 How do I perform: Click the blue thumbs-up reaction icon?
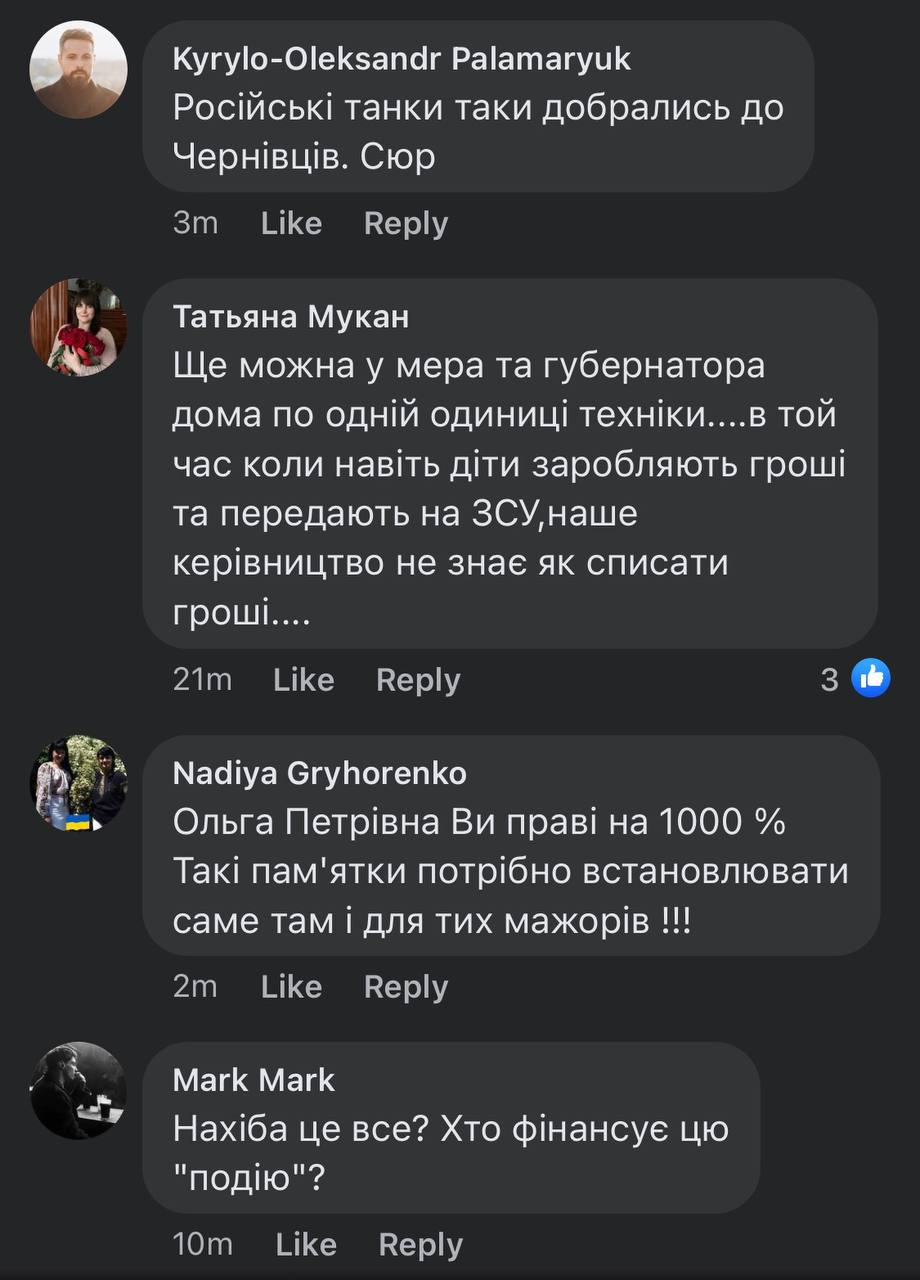(870, 679)
